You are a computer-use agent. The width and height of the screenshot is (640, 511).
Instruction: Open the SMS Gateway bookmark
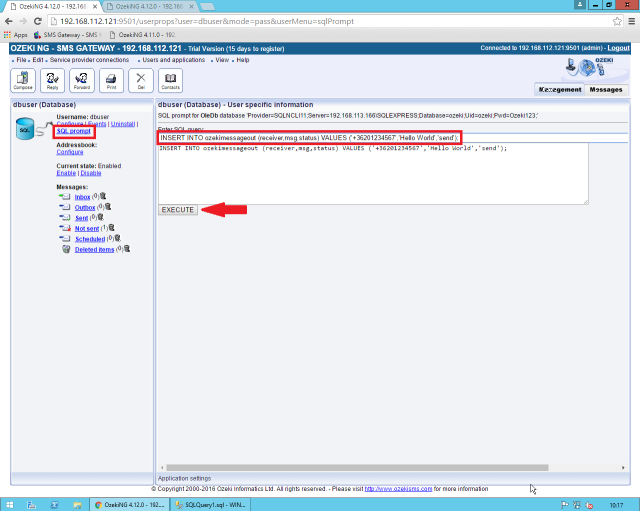coord(67,35)
